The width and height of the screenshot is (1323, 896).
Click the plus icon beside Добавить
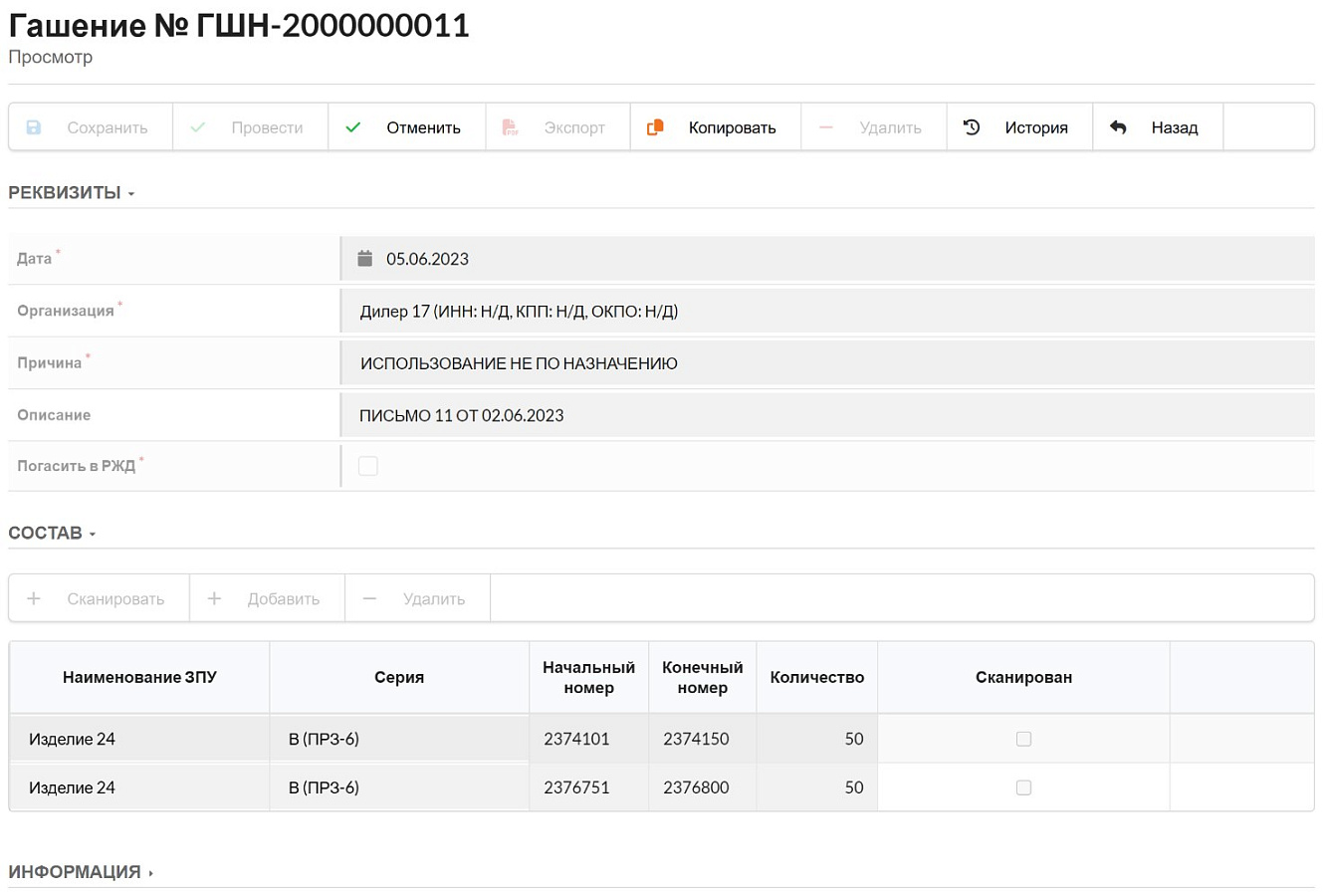coord(214,598)
